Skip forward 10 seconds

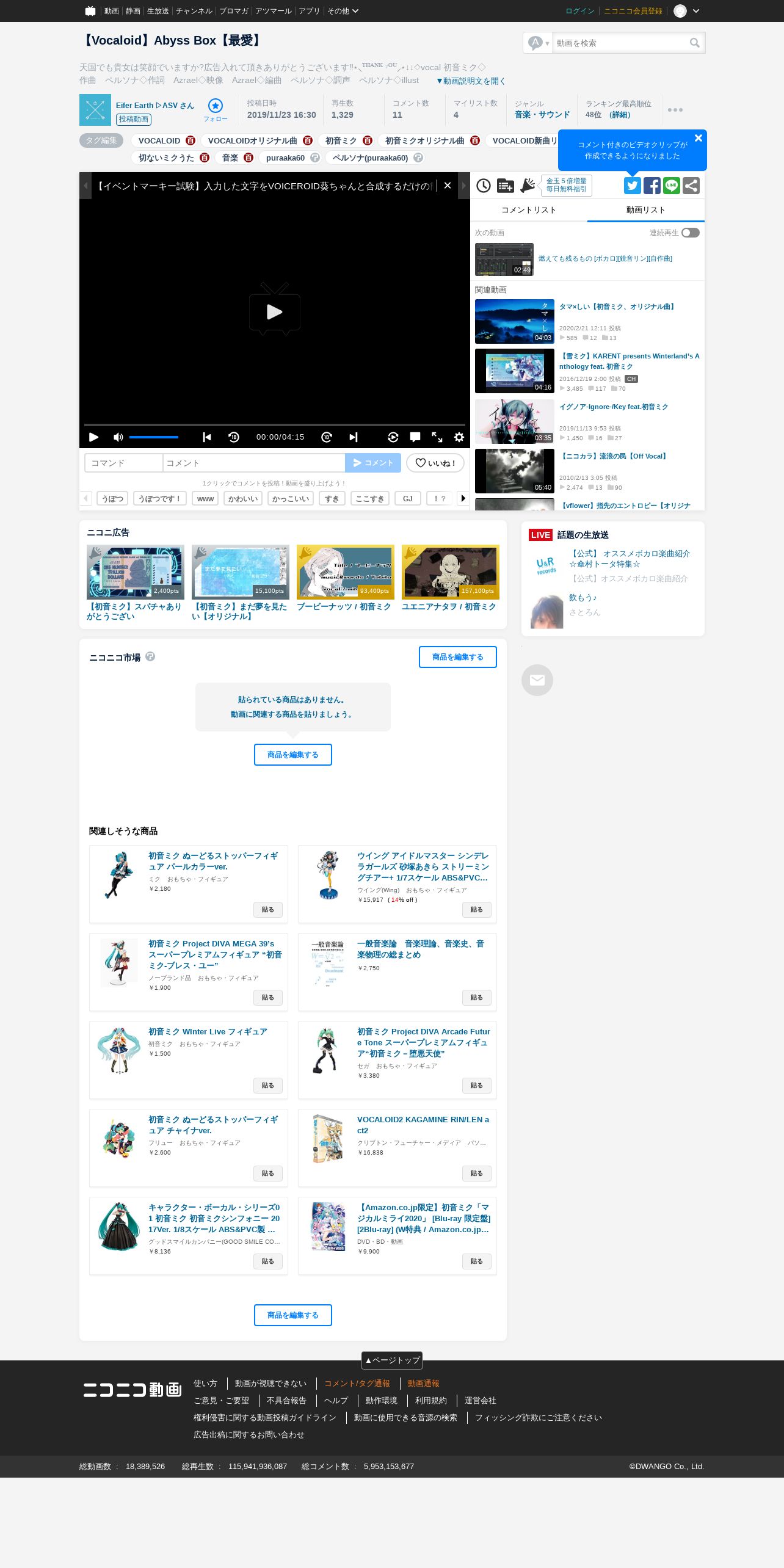coord(327,437)
